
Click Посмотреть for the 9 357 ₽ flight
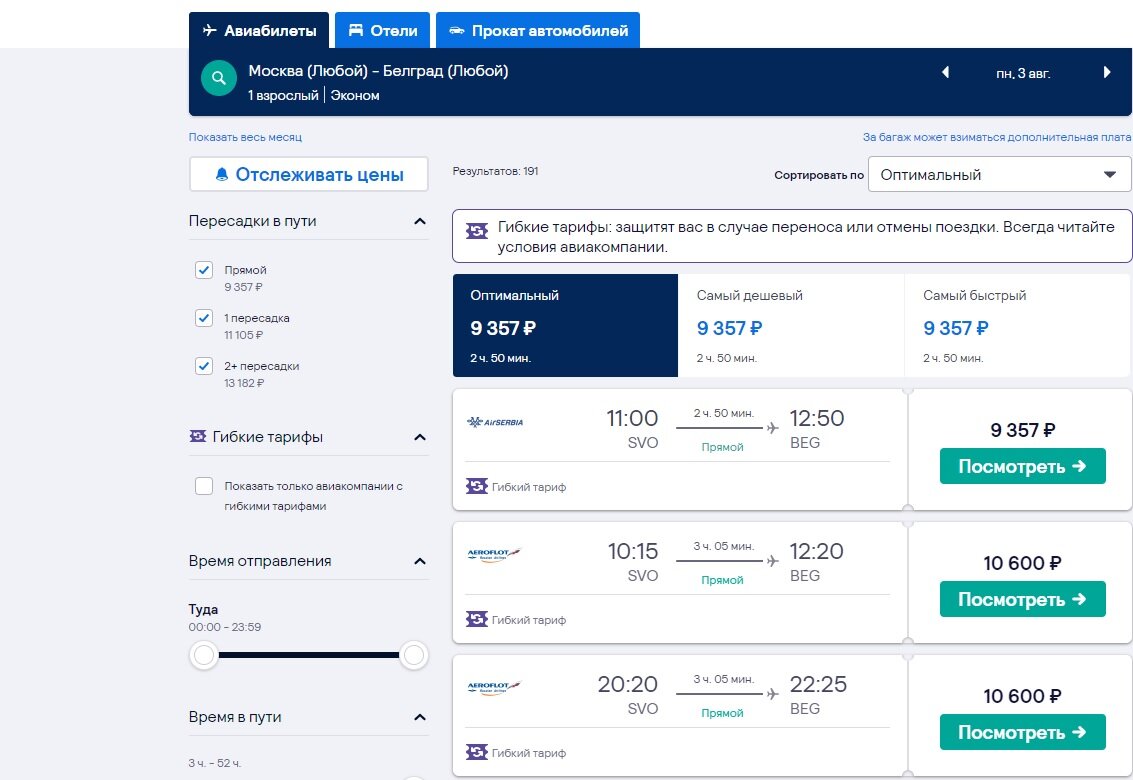[x=1022, y=466]
